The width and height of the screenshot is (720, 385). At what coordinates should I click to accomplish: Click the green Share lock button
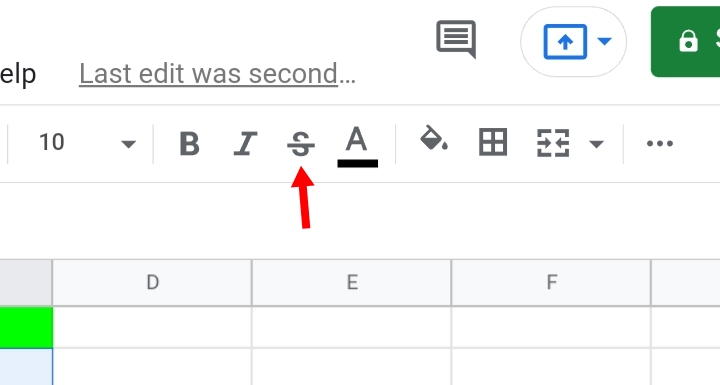(686, 42)
